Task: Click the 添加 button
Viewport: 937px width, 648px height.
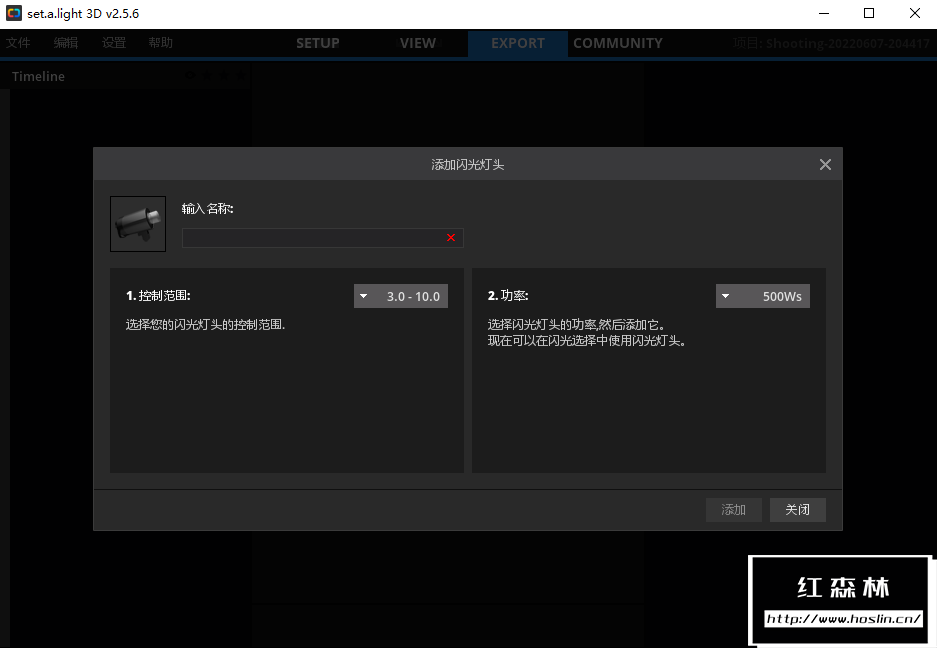Action: point(733,510)
